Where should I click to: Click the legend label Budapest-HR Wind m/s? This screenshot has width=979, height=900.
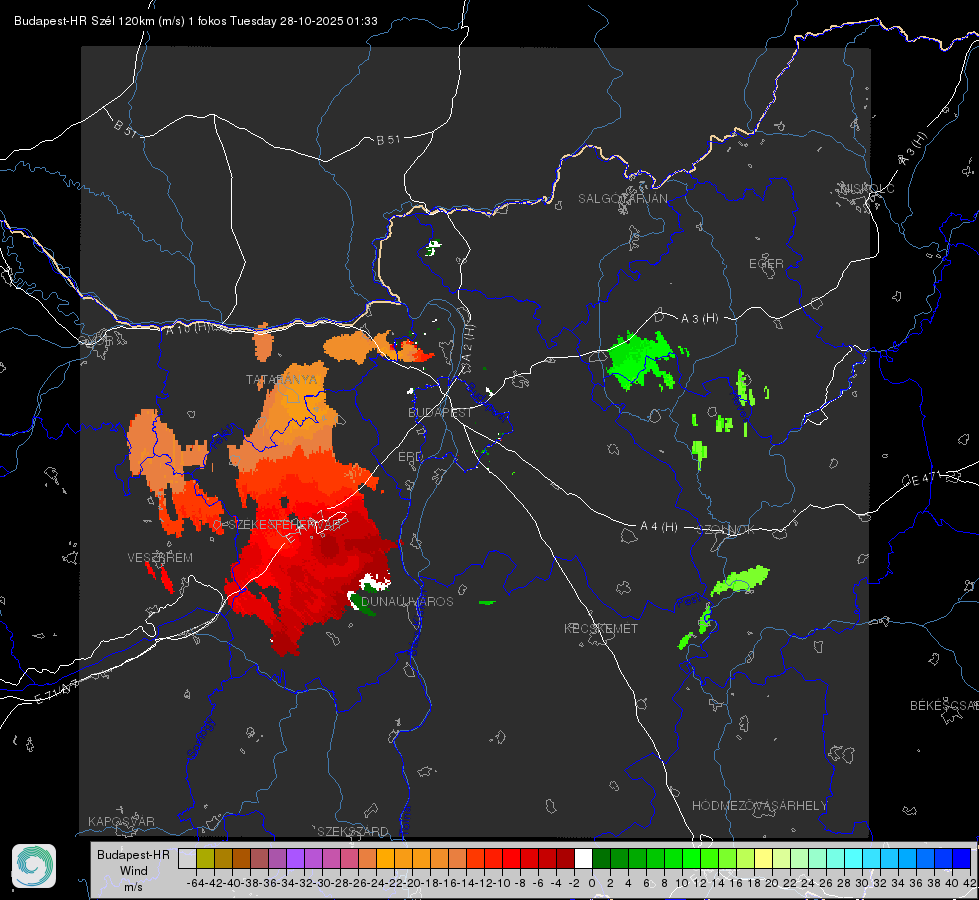point(133,870)
